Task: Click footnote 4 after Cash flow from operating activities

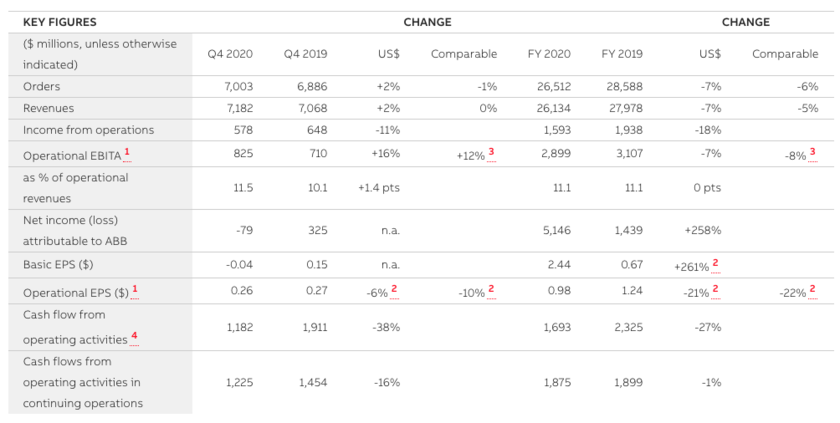Action: (134, 337)
